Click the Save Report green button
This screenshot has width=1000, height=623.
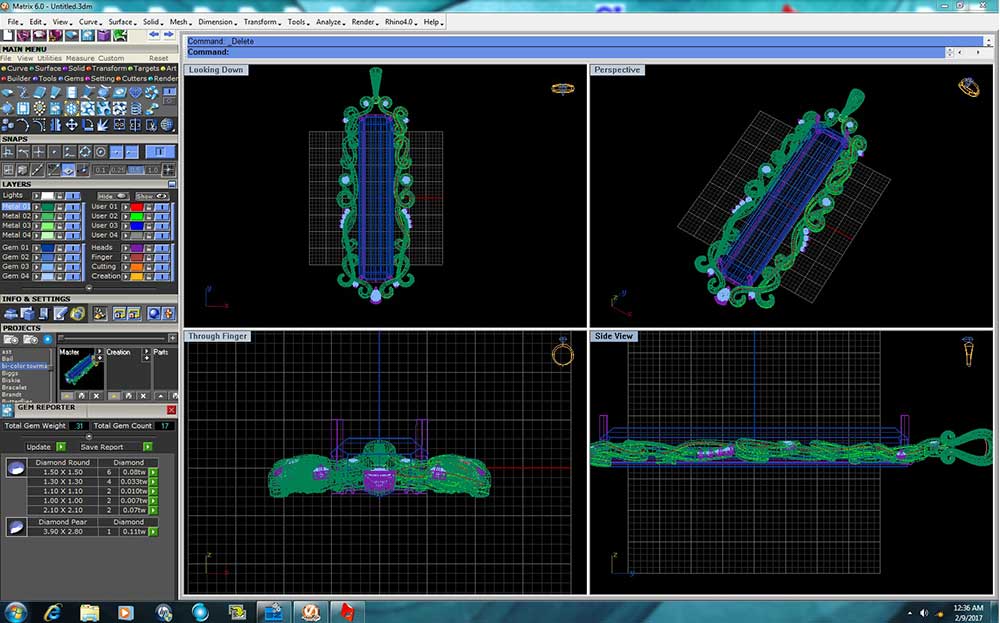[148, 447]
